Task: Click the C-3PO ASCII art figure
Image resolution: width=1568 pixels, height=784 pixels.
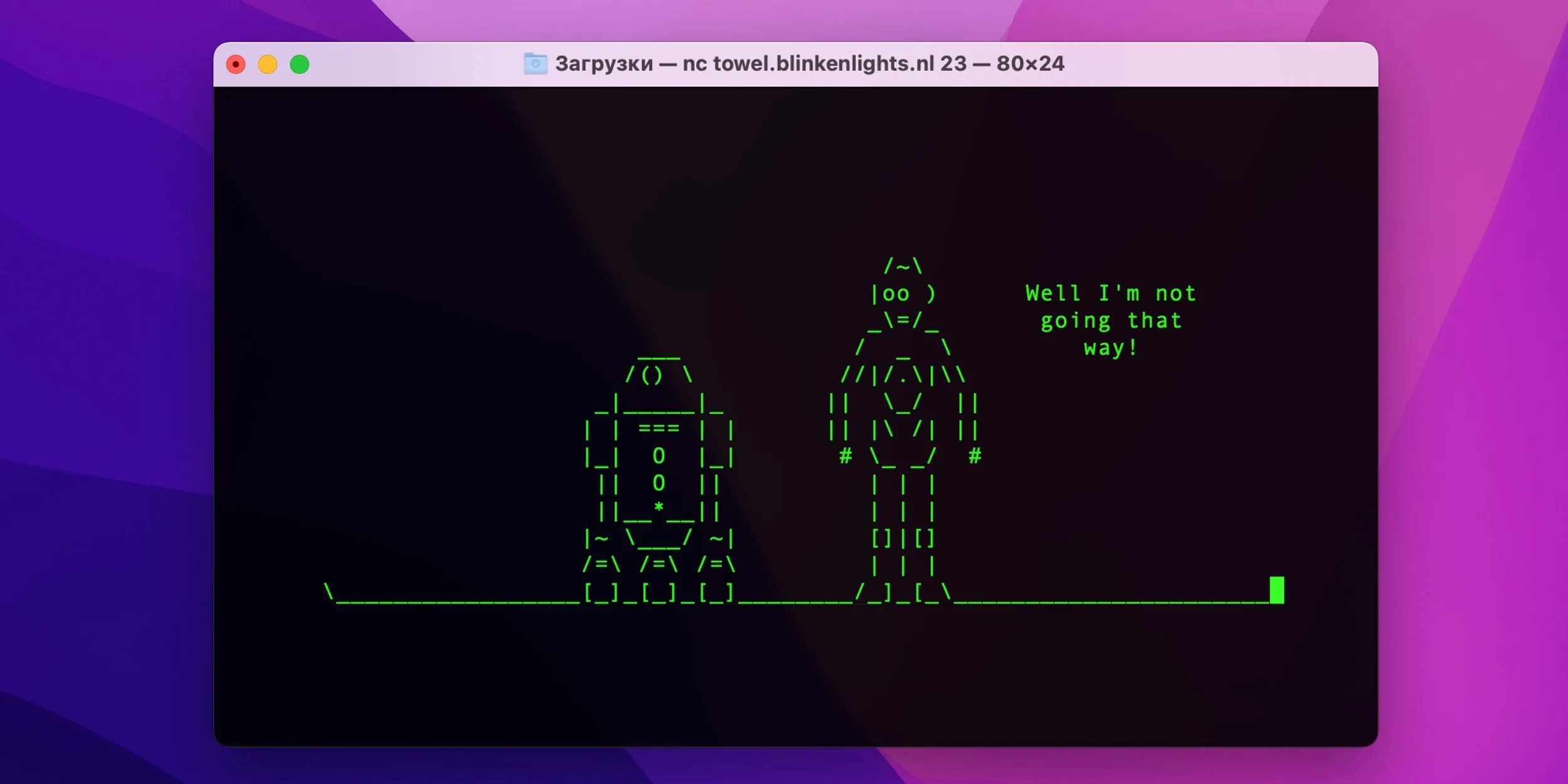Action: click(x=903, y=430)
